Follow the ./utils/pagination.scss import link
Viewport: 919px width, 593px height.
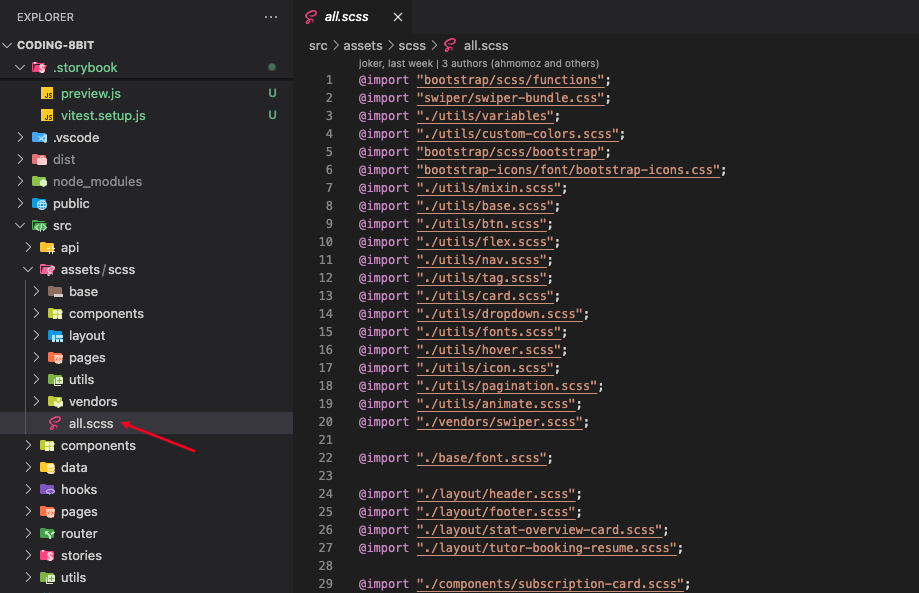tap(506, 386)
